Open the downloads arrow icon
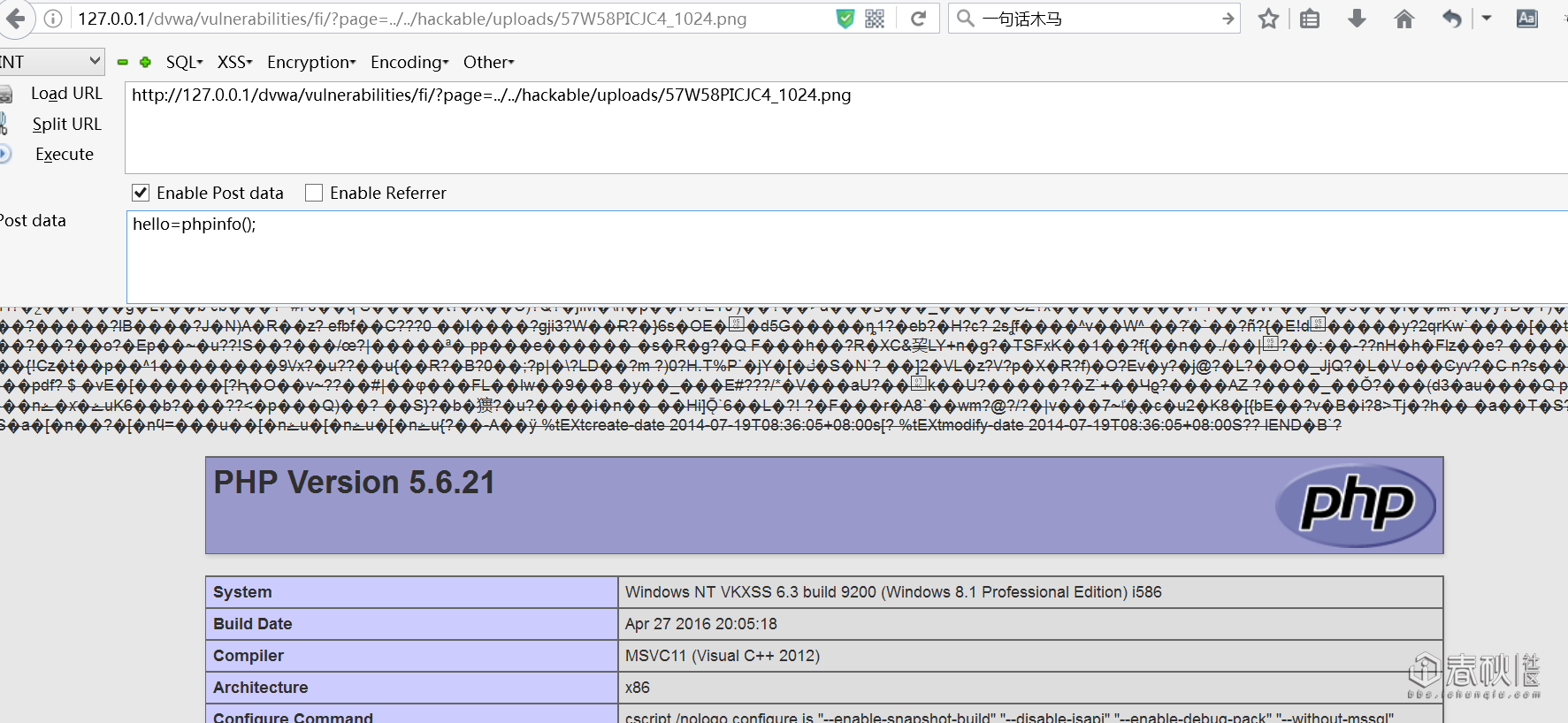Screen dimensions: 1568x723 pyautogui.click(x=1357, y=19)
